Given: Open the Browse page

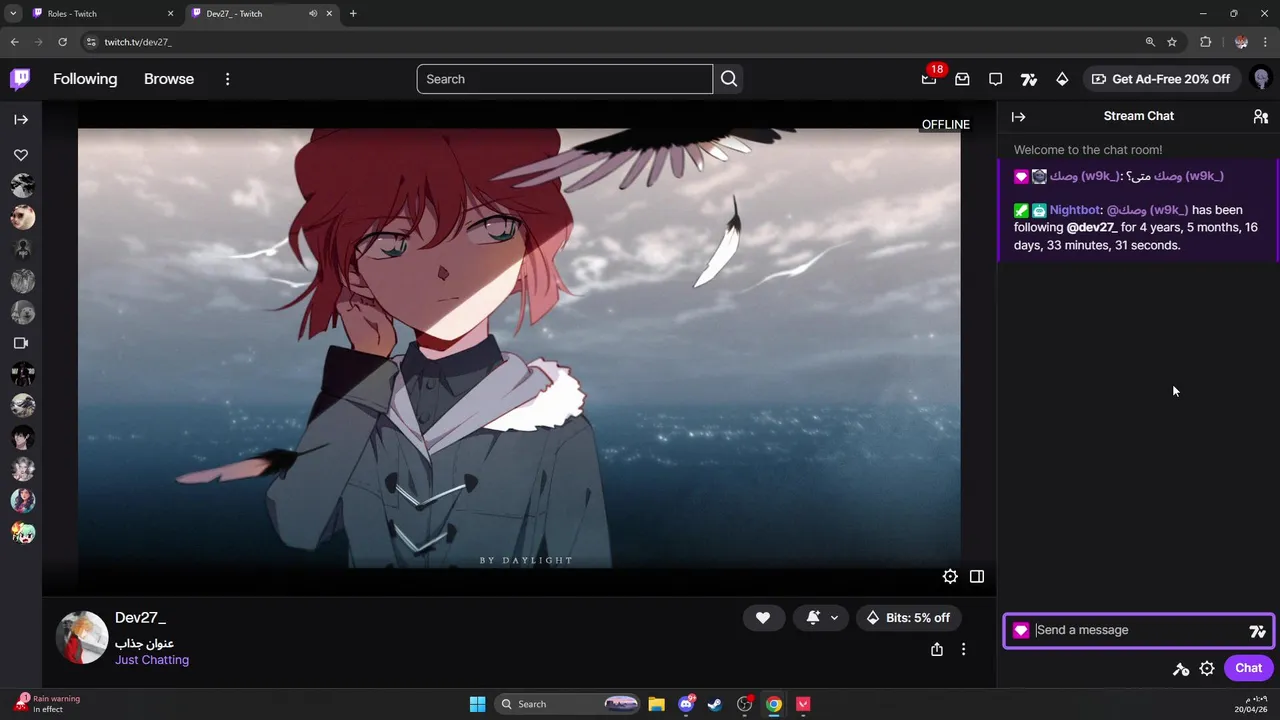Looking at the screenshot, I should 169,79.
